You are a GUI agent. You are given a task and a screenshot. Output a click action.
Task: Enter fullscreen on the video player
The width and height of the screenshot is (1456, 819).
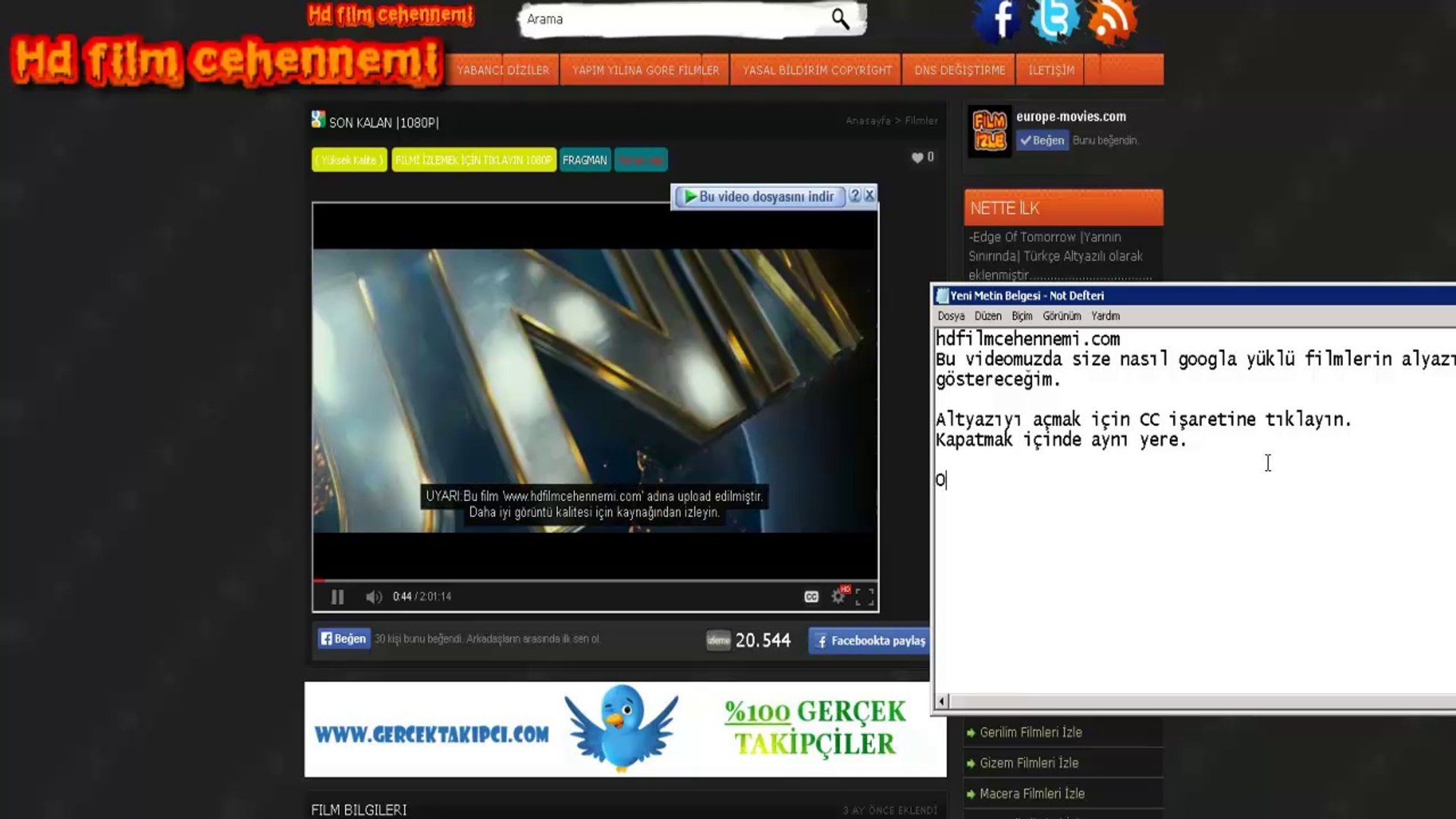pos(864,597)
